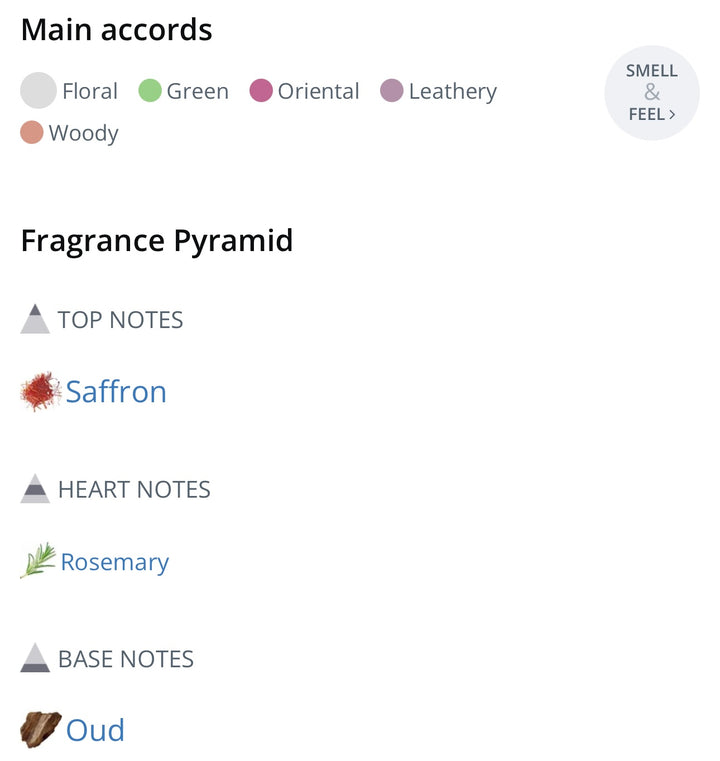Image resolution: width=720 pixels, height=761 pixels.
Task: Click the Fragrance Pyramid heading
Action: pyautogui.click(x=157, y=241)
